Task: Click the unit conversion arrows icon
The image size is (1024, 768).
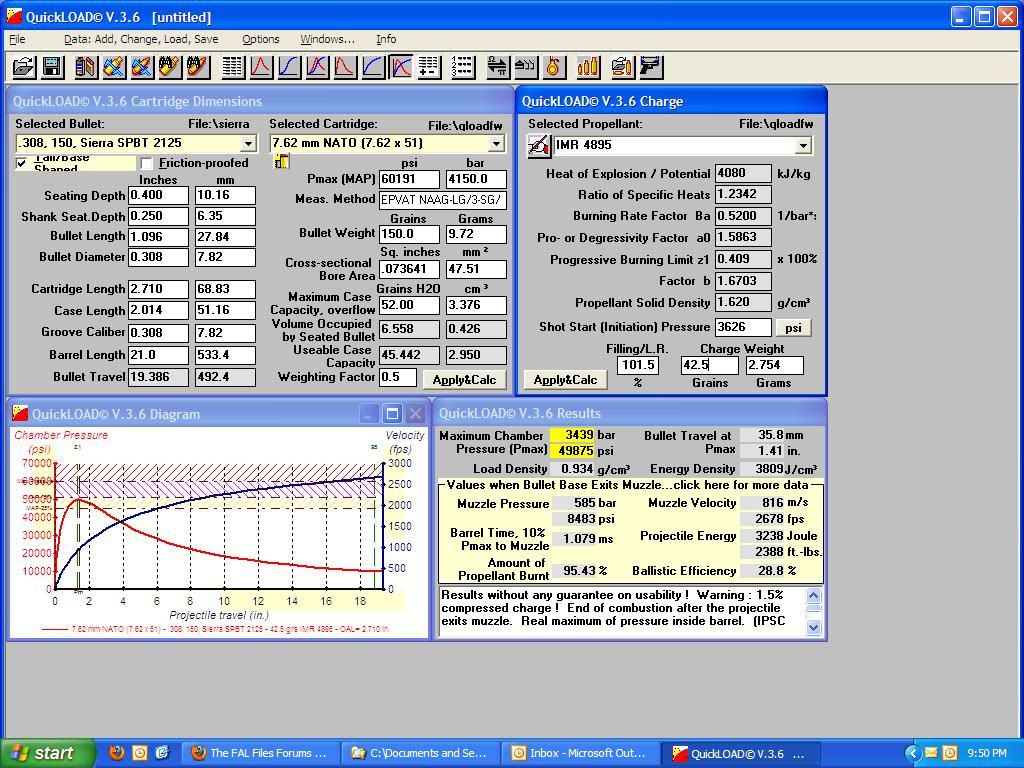Action: click(498, 67)
